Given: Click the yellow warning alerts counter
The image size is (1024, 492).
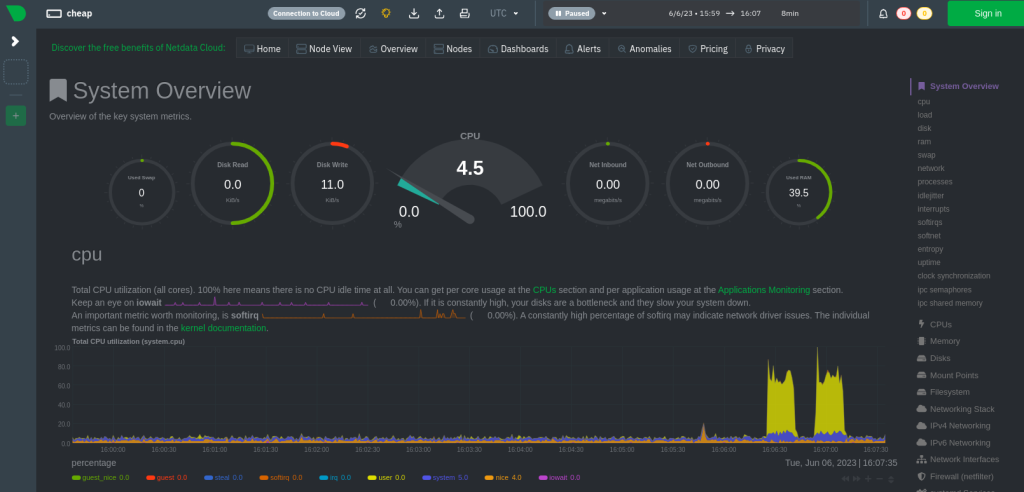Looking at the screenshot, I should click(924, 13).
